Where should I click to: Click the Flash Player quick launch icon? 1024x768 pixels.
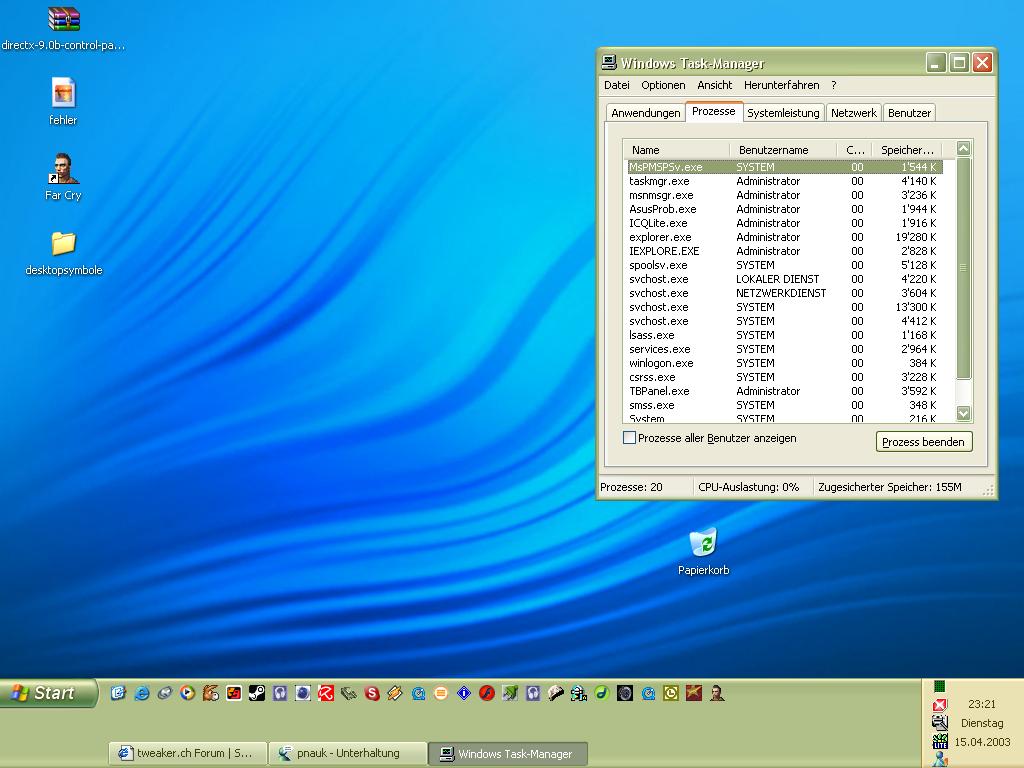pos(486,692)
